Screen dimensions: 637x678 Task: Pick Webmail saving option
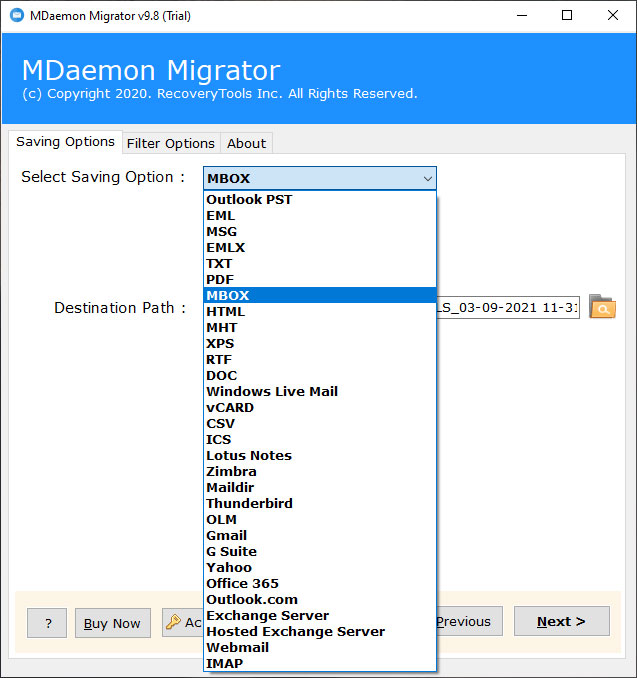320,647
